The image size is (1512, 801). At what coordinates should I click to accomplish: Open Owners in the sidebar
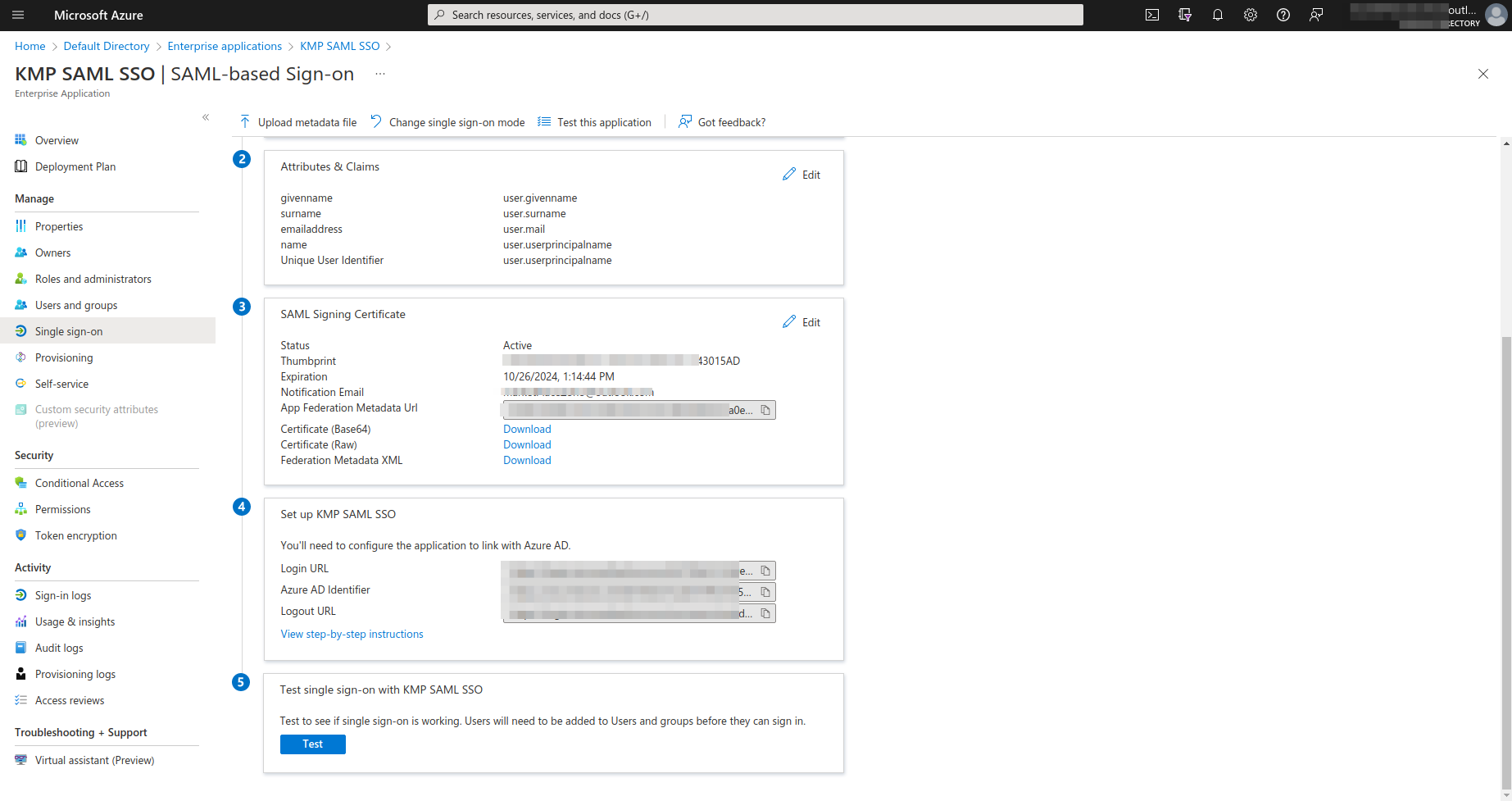tap(52, 253)
